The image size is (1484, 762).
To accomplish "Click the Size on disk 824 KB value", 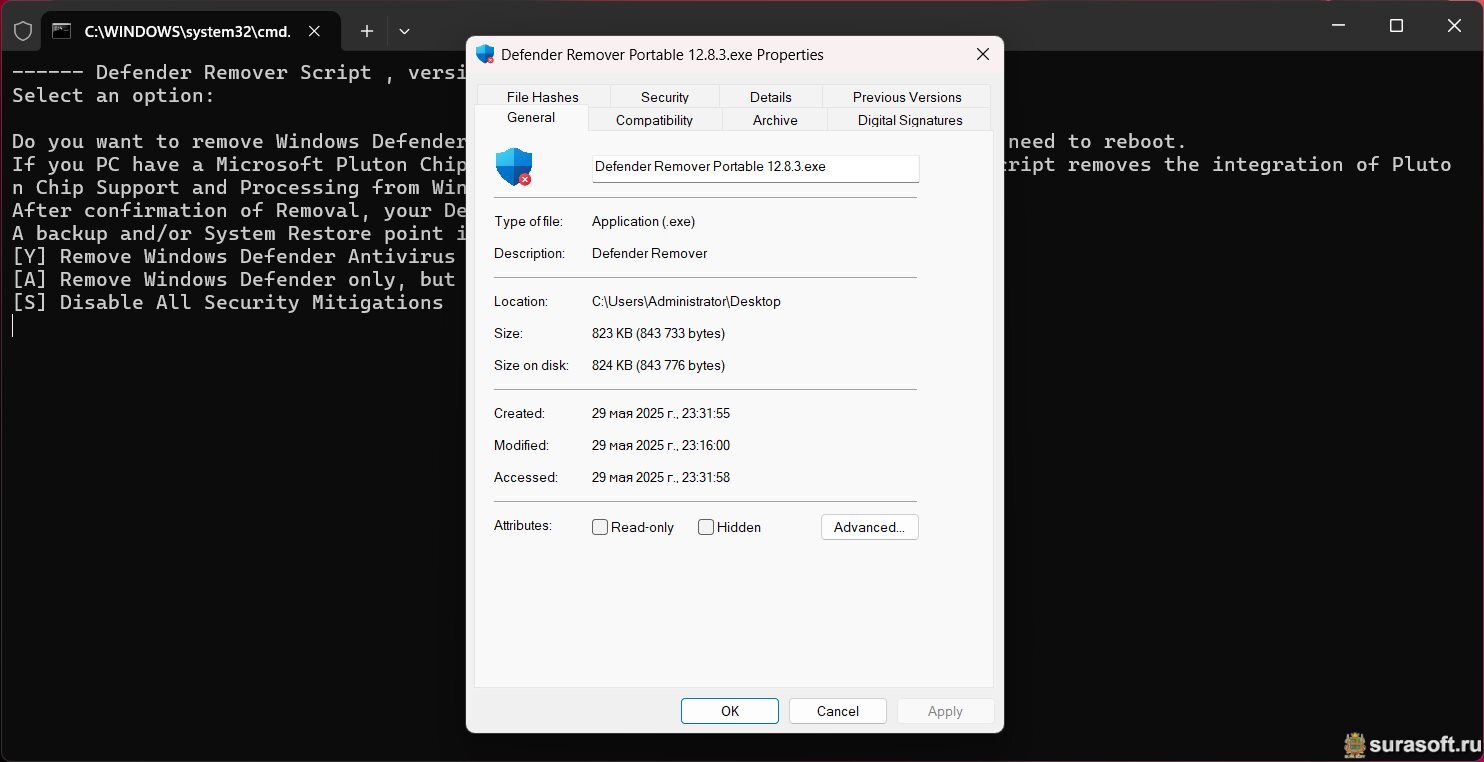I will [x=658, y=365].
